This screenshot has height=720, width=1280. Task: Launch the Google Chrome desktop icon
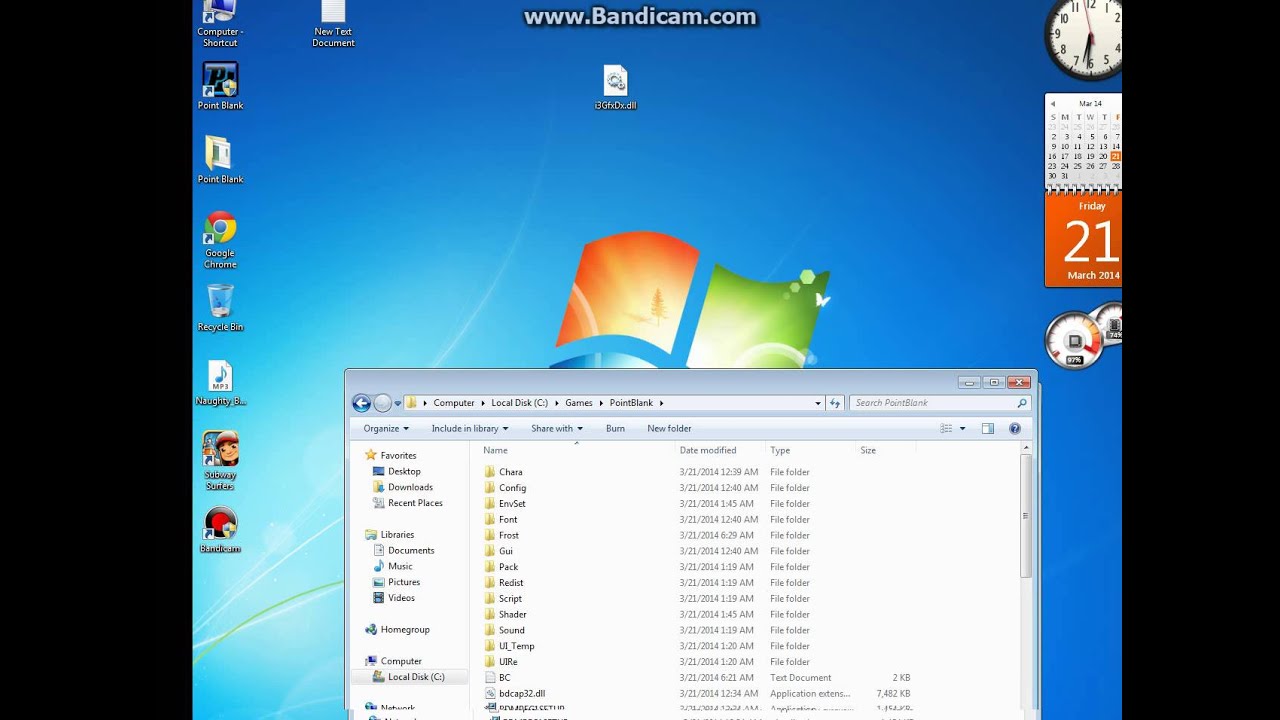220,240
